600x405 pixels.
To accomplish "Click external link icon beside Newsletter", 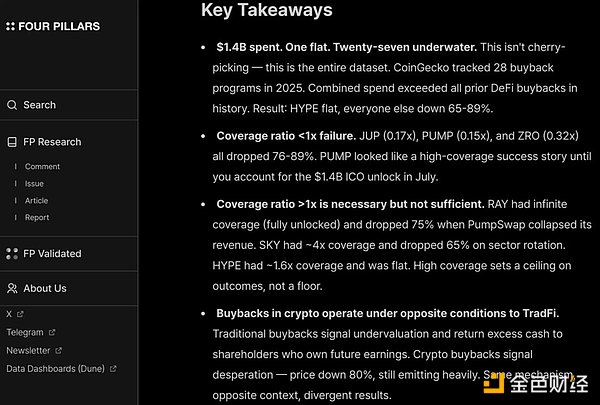I will [57, 351].
